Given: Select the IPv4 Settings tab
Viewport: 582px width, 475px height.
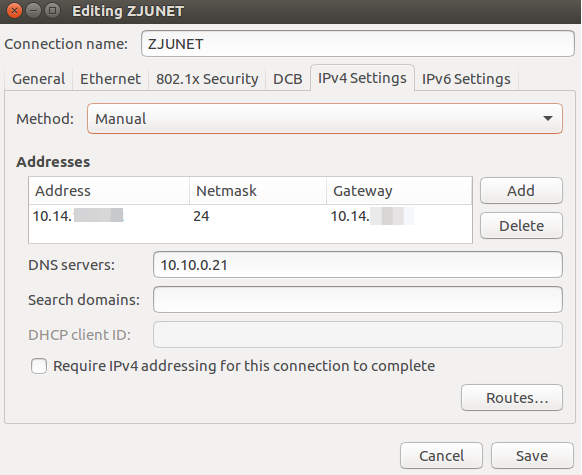Looking at the screenshot, I should [x=362, y=78].
